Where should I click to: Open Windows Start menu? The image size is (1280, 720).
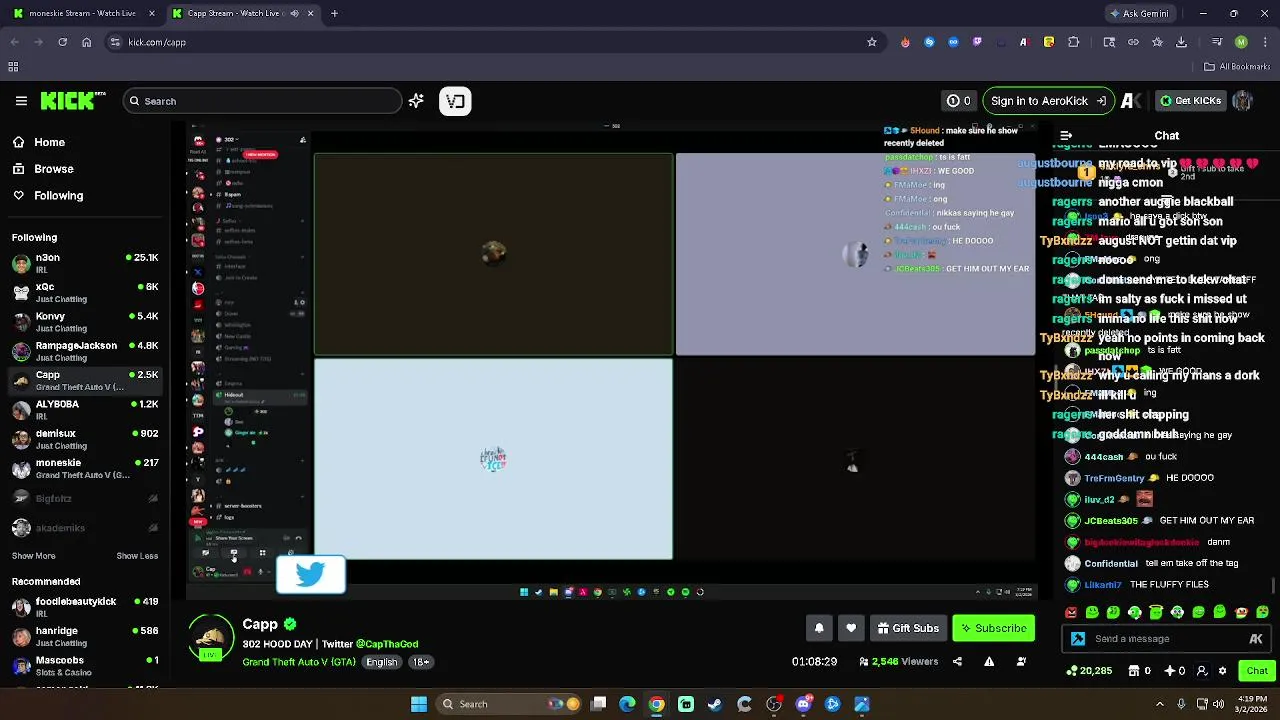(x=419, y=704)
